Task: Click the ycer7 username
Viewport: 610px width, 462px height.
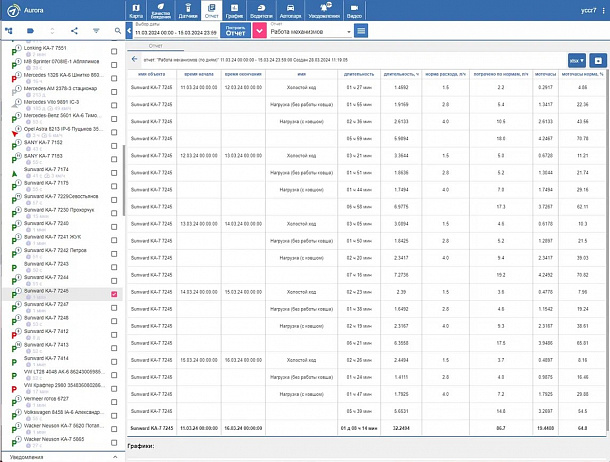Action: click(x=588, y=10)
